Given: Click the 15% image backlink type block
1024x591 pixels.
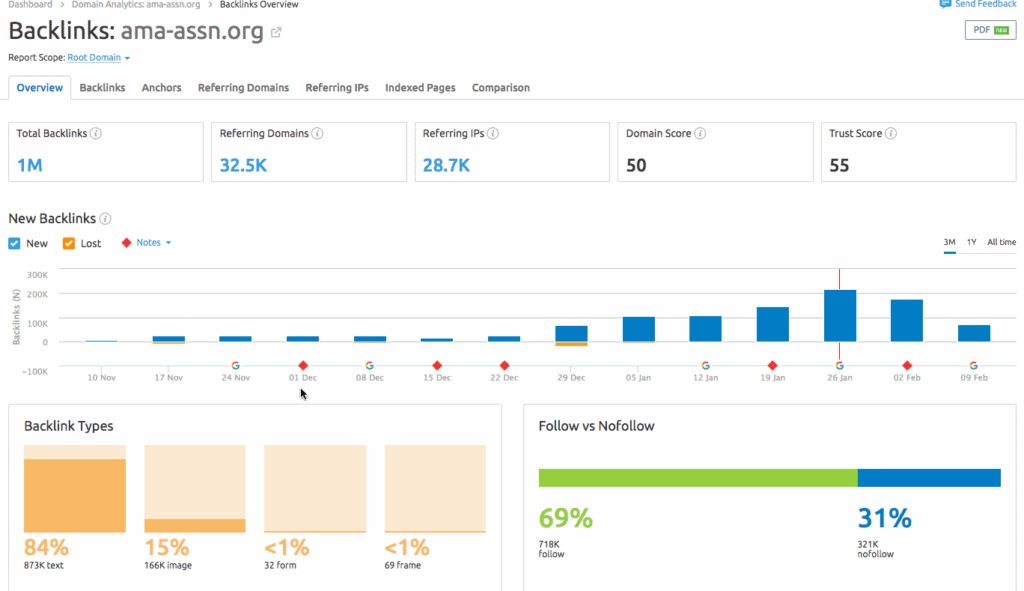Looking at the screenshot, I should tap(195, 488).
